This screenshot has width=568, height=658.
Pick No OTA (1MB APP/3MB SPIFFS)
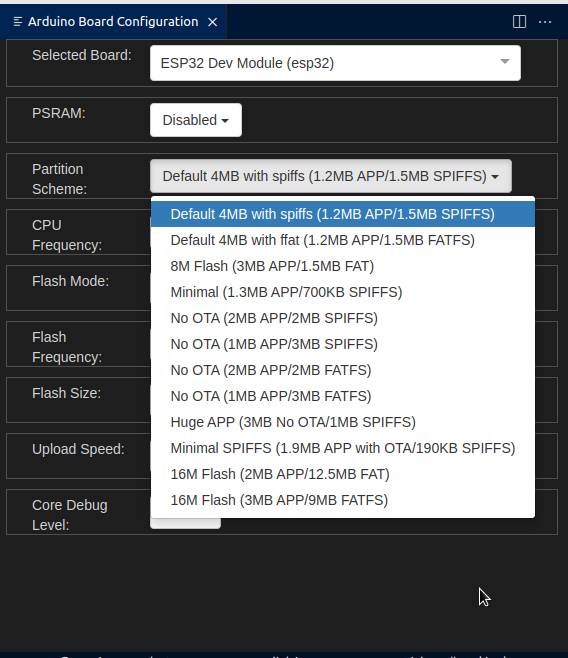click(343, 344)
